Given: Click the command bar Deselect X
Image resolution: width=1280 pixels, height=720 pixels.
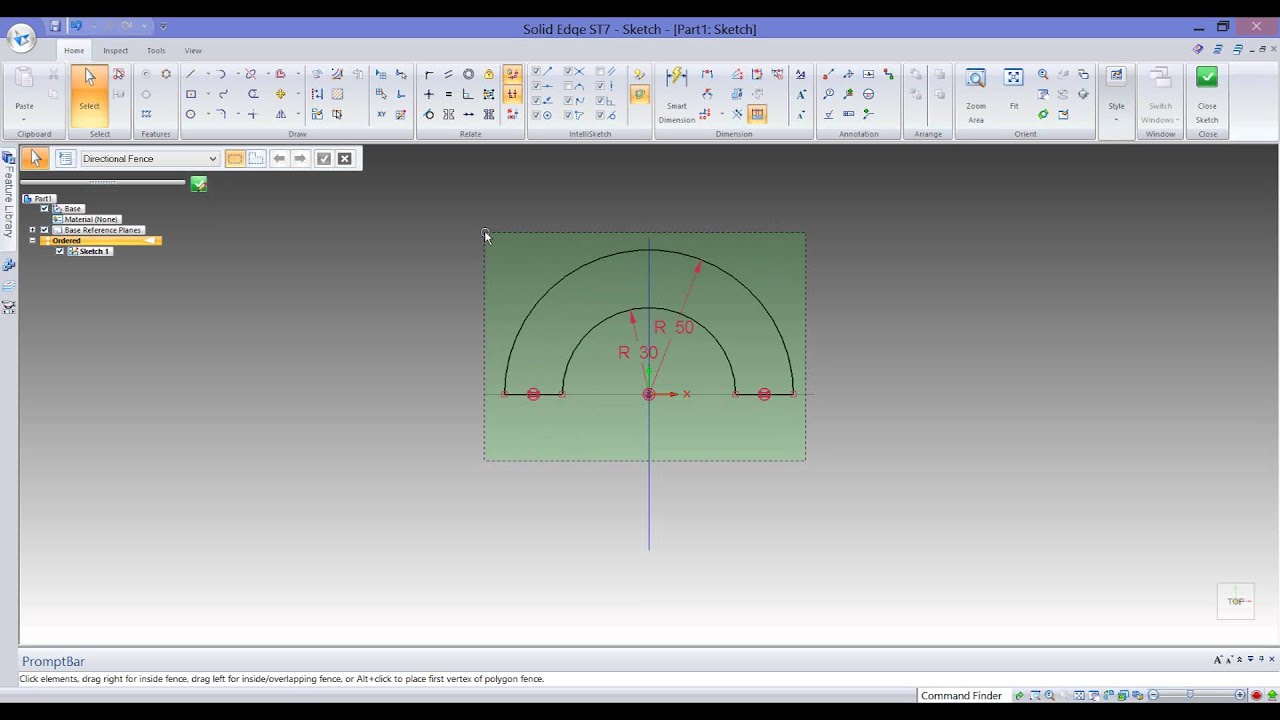Looking at the screenshot, I should click(x=345, y=158).
